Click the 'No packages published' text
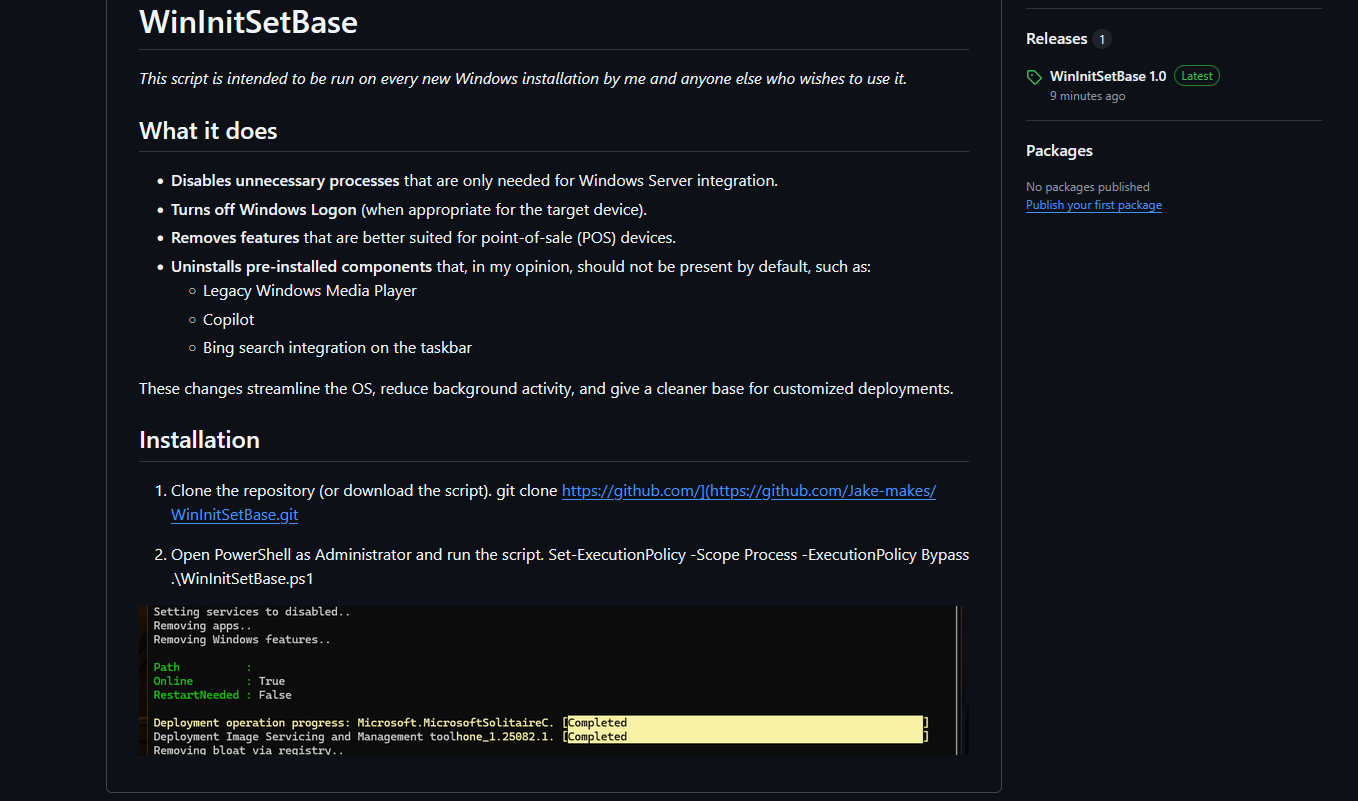The height and width of the screenshot is (801, 1358). (1087, 187)
